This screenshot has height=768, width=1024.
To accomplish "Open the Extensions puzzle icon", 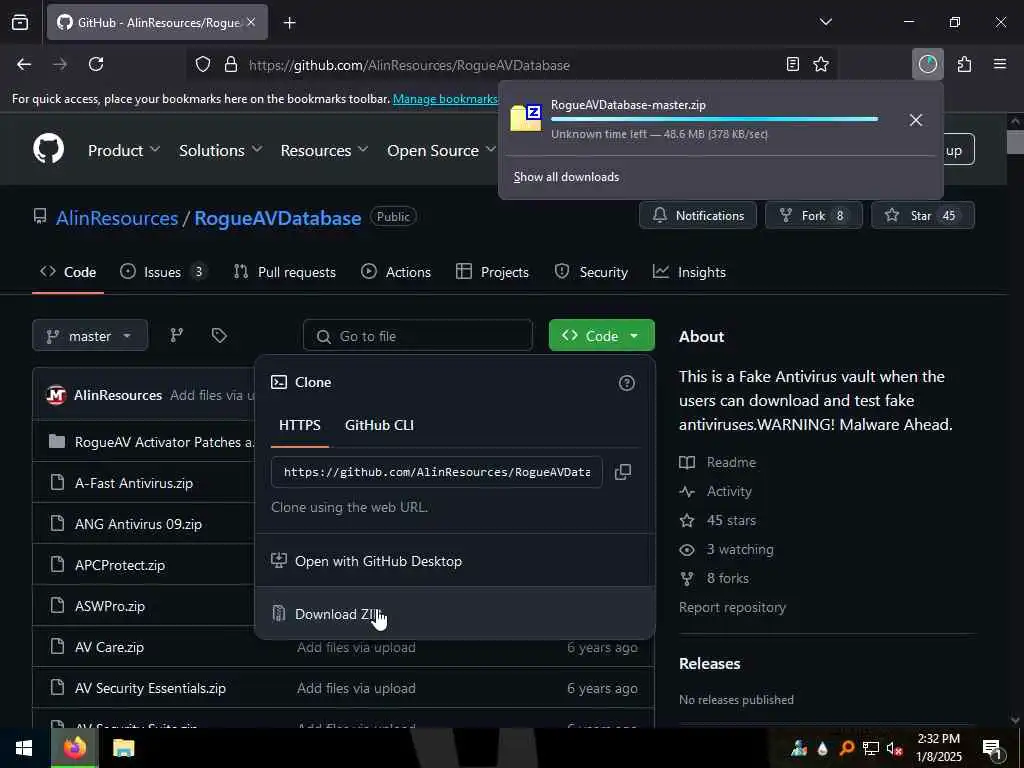I will click(964, 64).
